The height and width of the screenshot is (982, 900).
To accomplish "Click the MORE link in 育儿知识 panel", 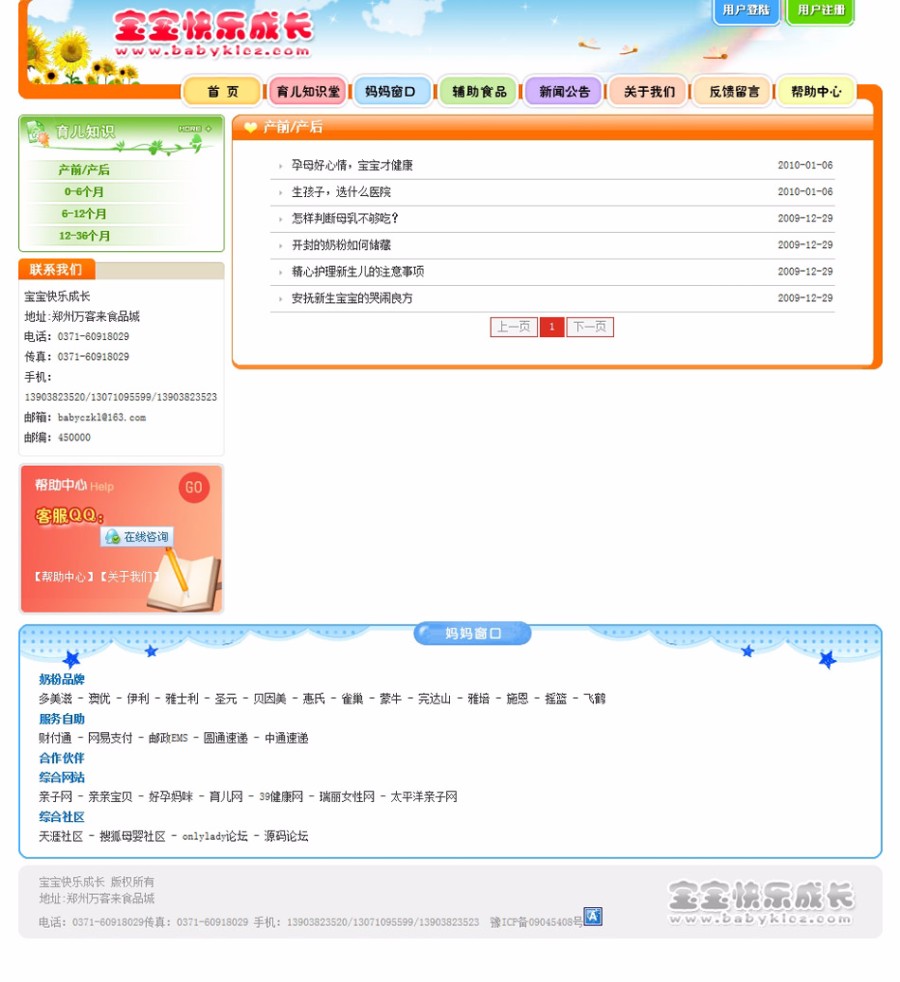I will tap(195, 128).
